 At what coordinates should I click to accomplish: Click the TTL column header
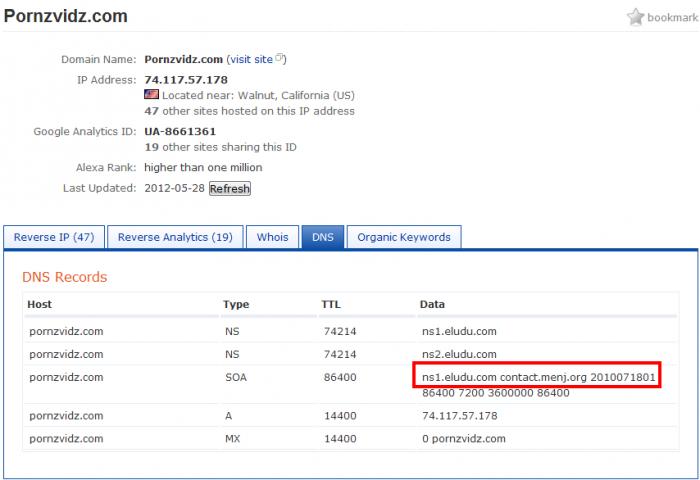(x=331, y=305)
